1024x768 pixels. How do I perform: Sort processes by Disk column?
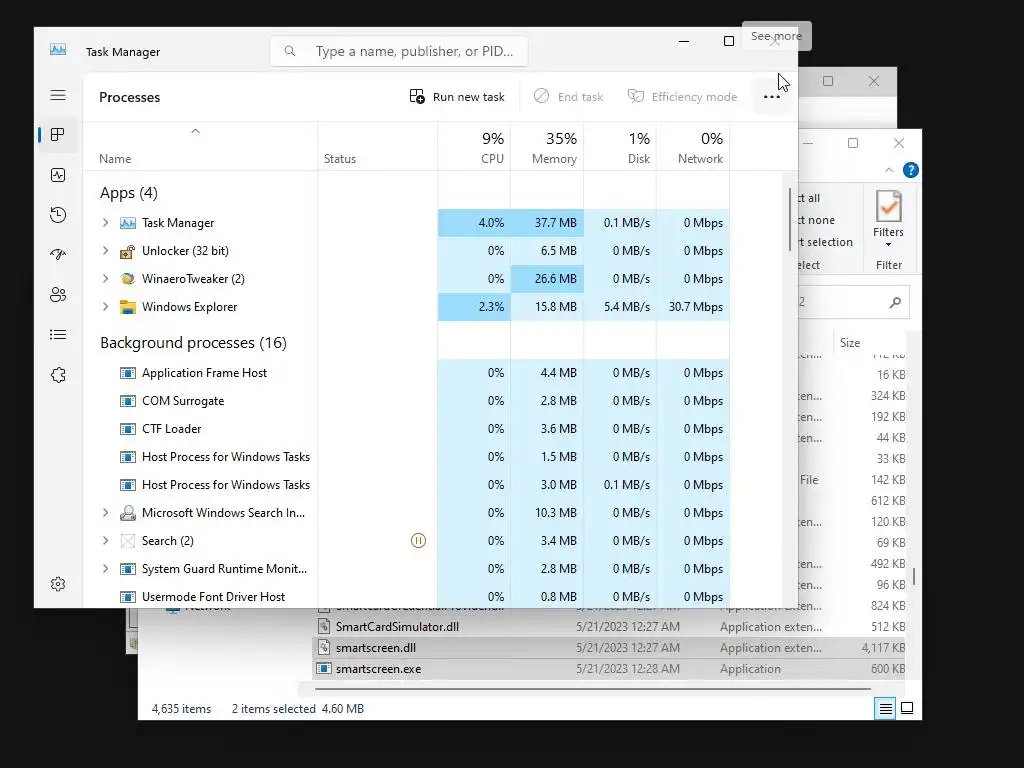tap(620, 146)
